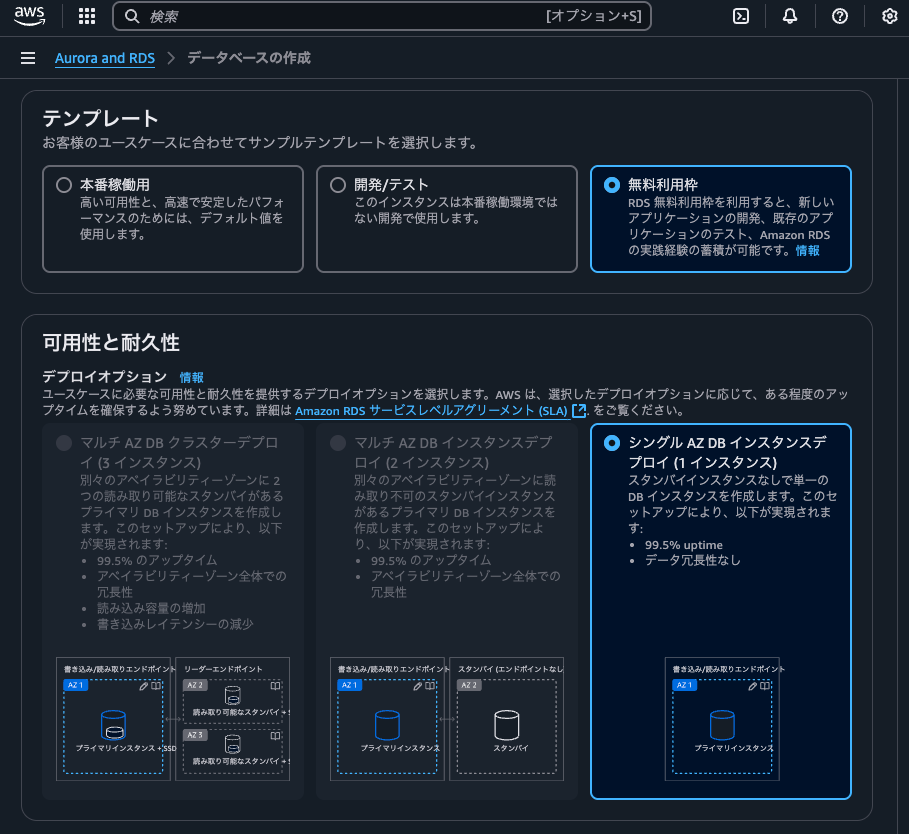This screenshot has width=909, height=834.
Task: Click the primary instance database icon in Single AZ diagram
Action: pyautogui.click(x=722, y=725)
